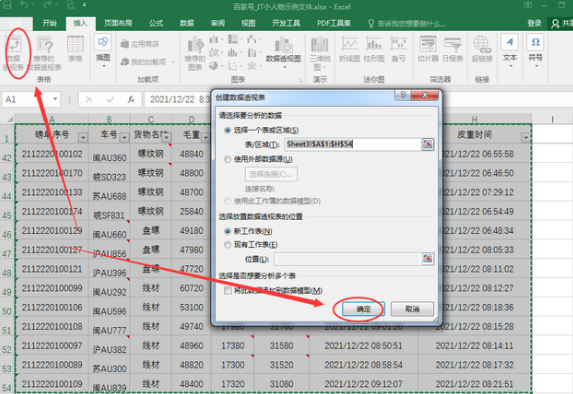This screenshot has height=394, width=573.
Task: Click Cancel button in PivotTable dialog
Action: (x=412, y=309)
